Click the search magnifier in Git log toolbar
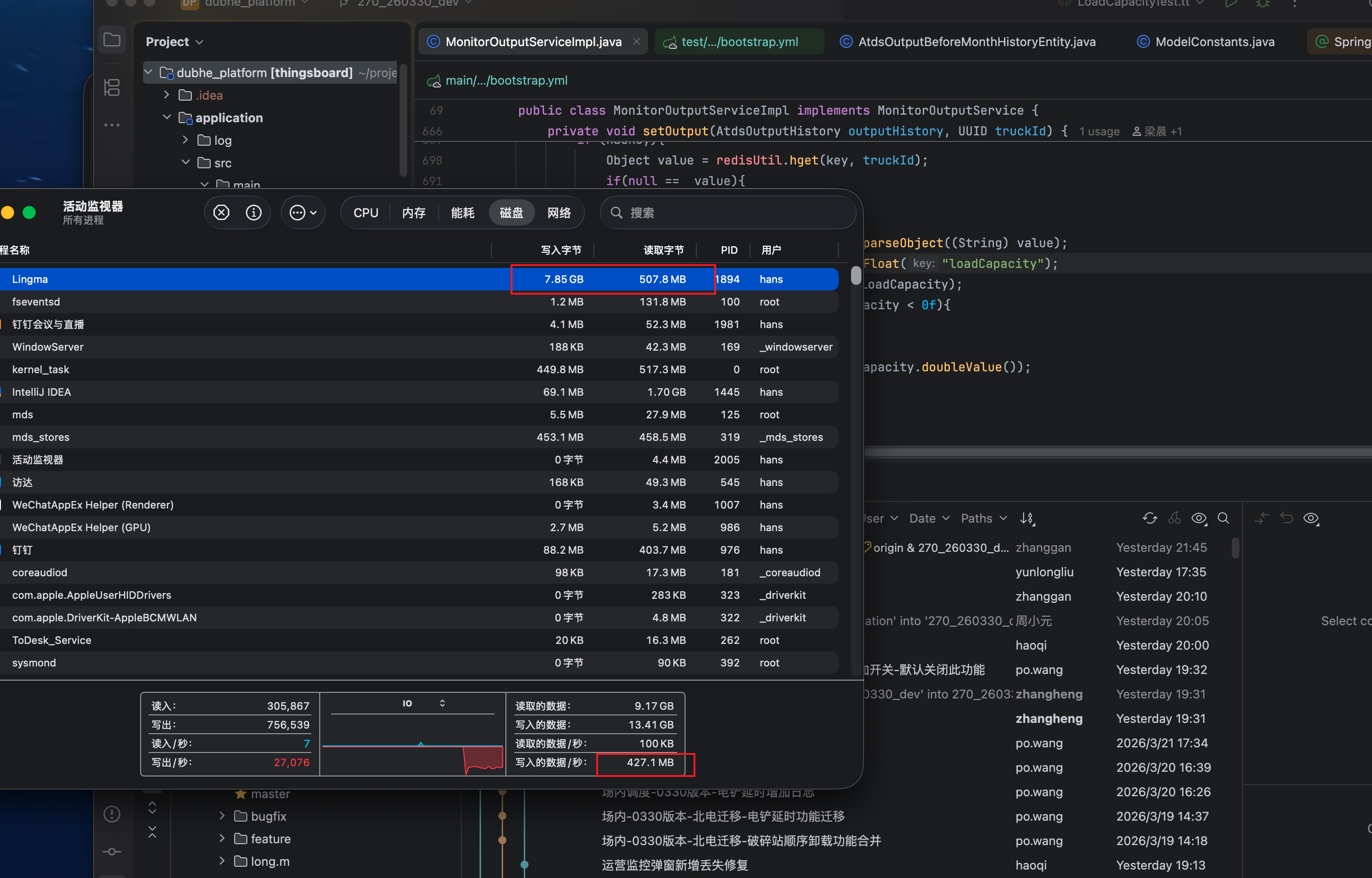The height and width of the screenshot is (878, 1372). [x=1223, y=518]
